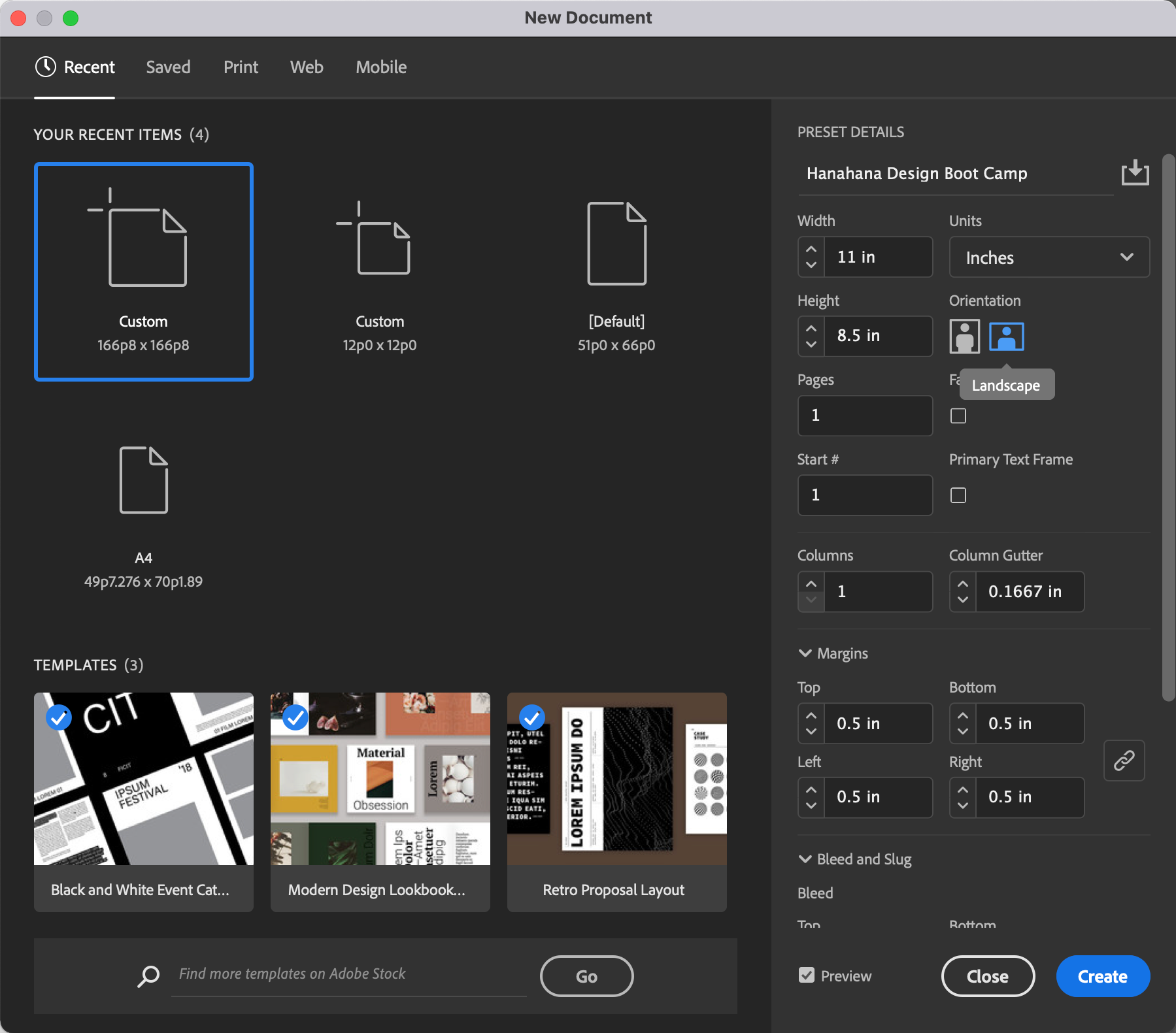The height and width of the screenshot is (1033, 1176).
Task: Open the Retro Proposal Layout template
Action: click(617, 802)
